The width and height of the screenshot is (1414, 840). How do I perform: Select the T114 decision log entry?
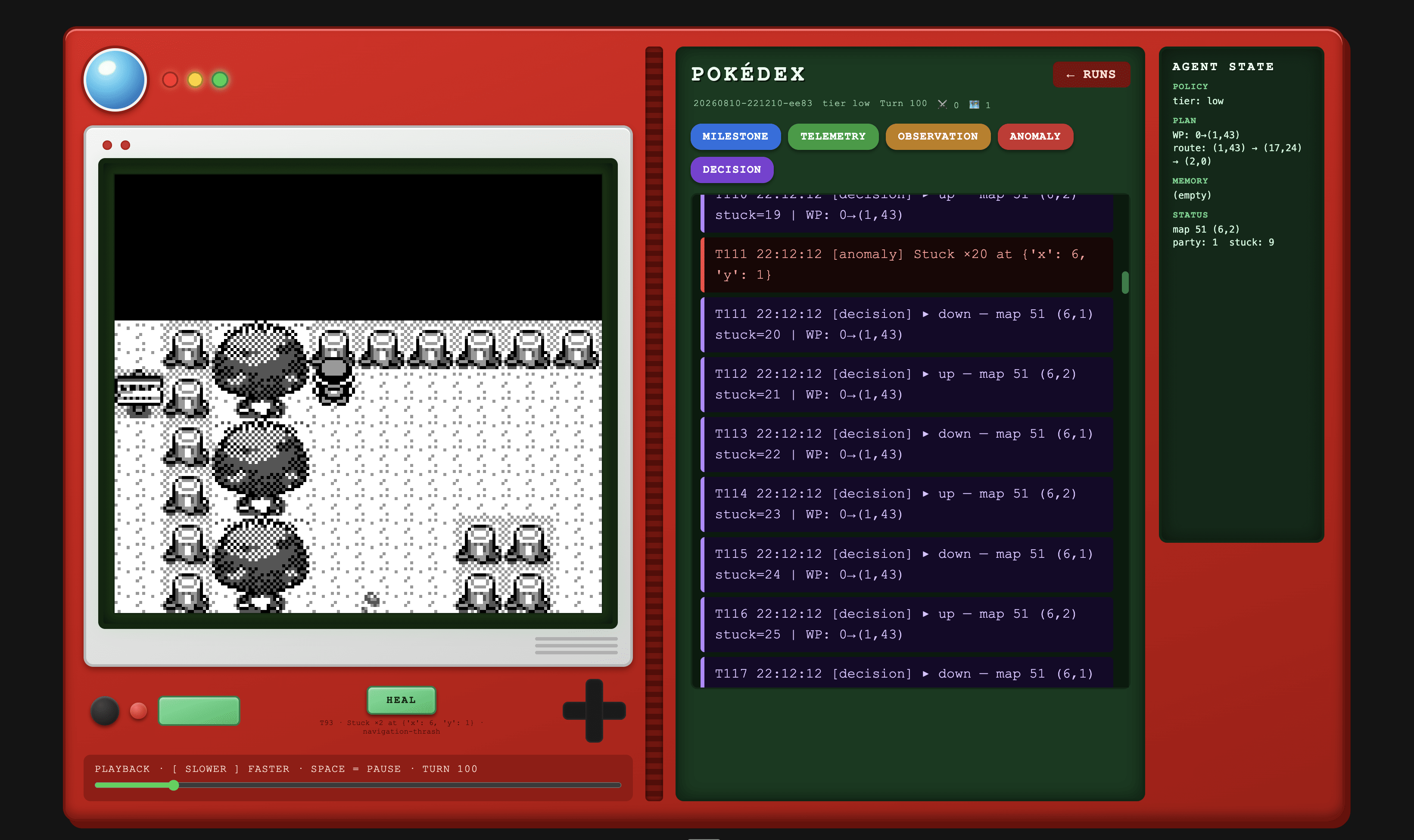click(906, 504)
